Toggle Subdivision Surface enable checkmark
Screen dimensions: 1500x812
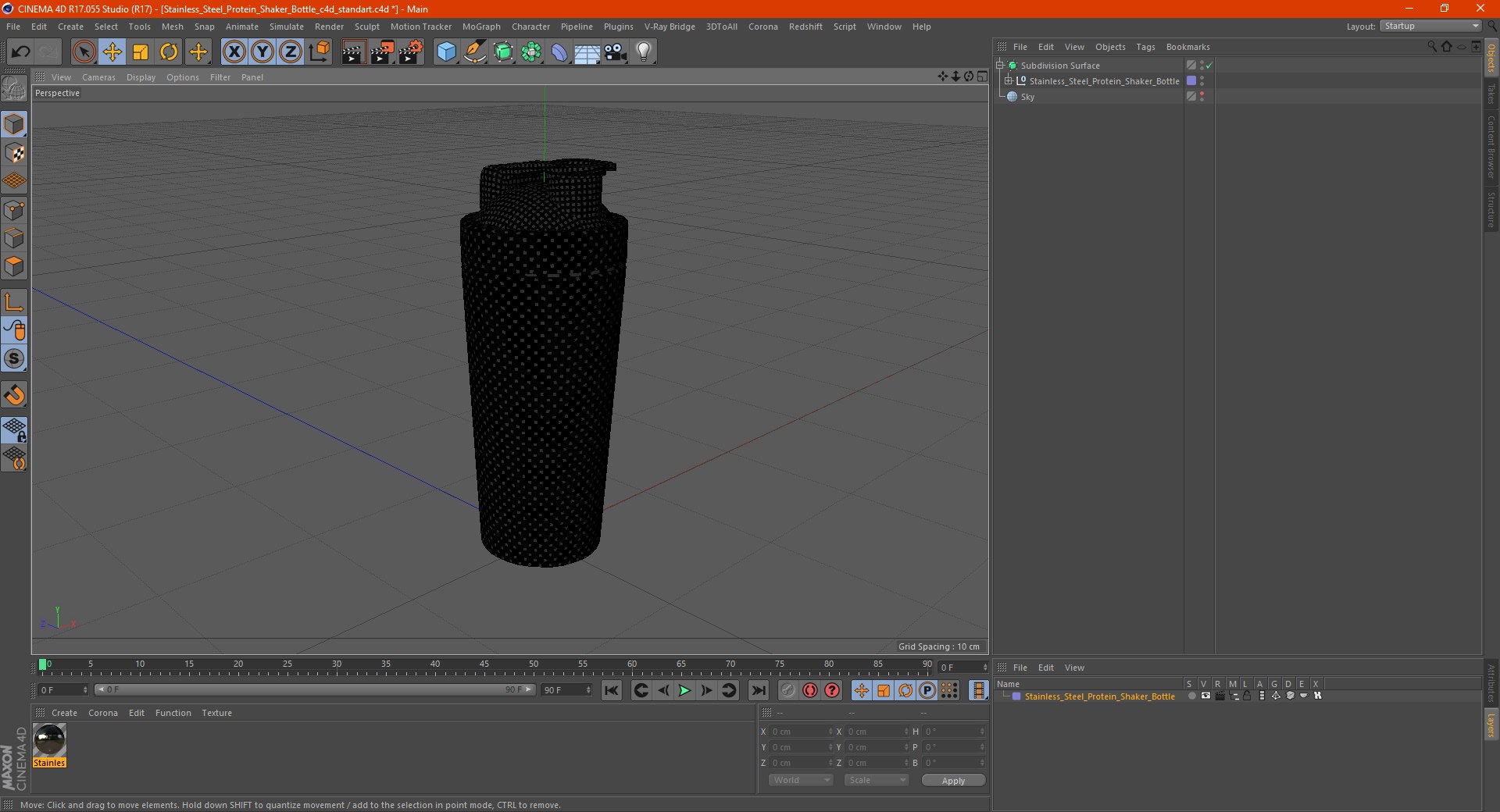tap(1209, 66)
